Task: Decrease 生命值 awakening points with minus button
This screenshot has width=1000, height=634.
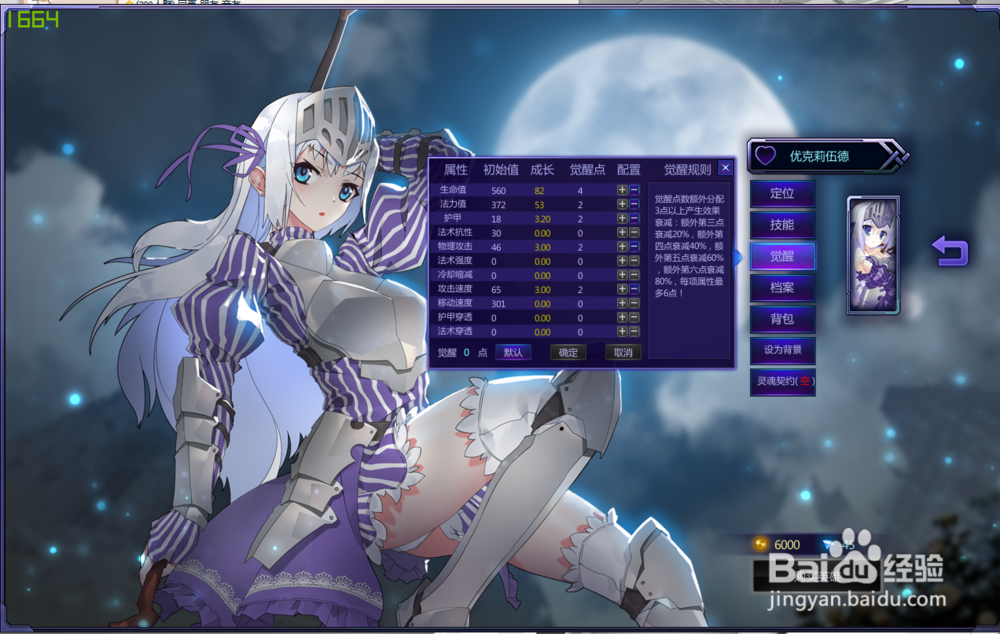Action: pos(634,190)
